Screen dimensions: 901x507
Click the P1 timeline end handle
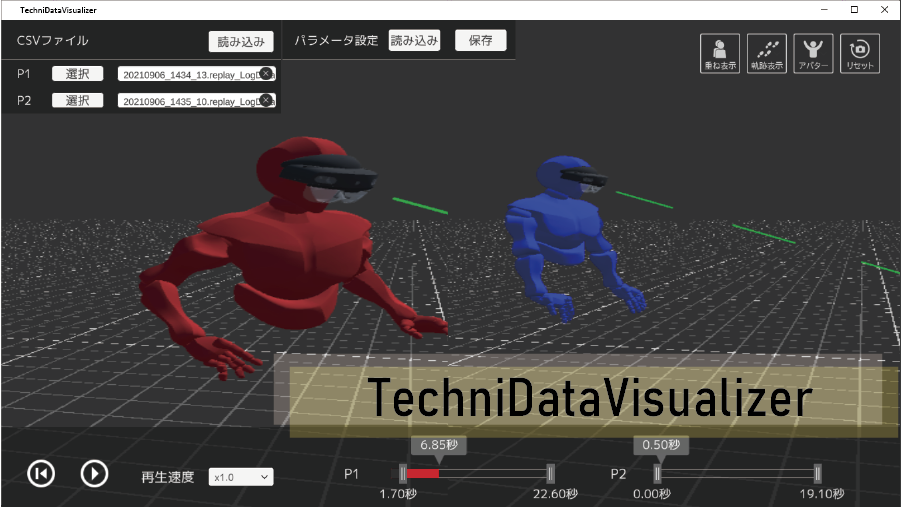point(550,474)
